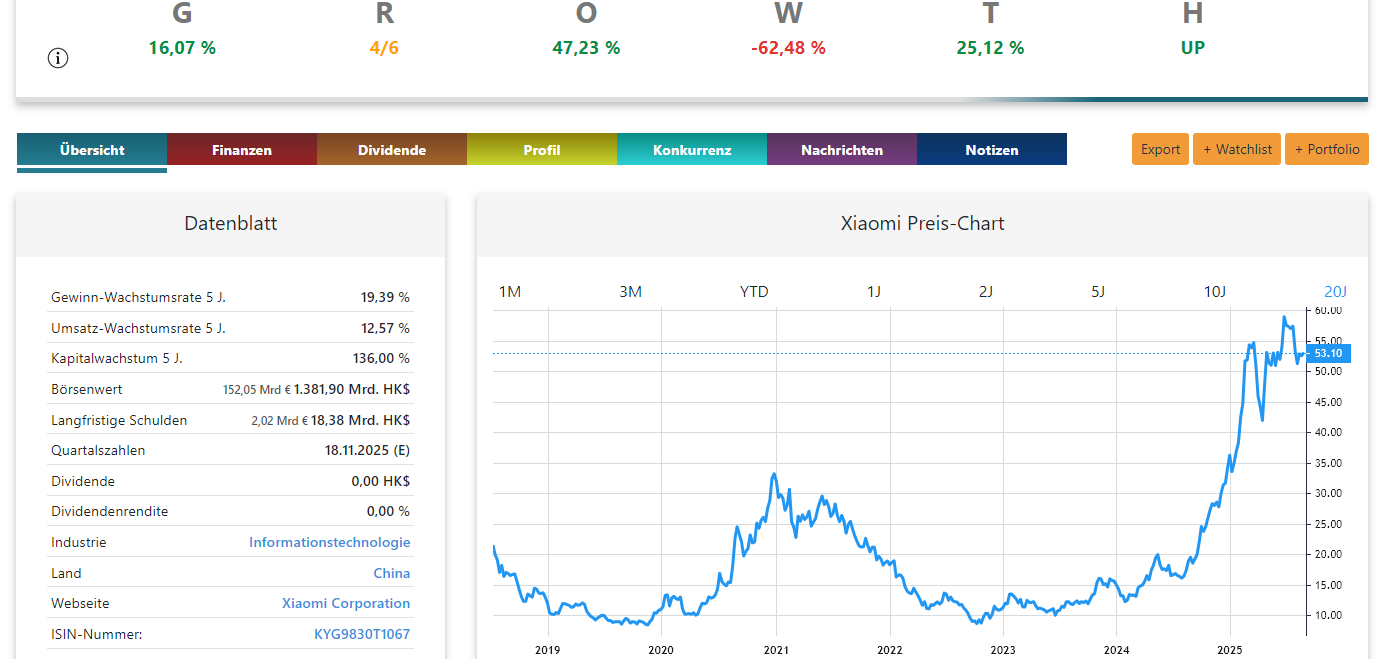Go to the Konkurrenz tab

[692, 150]
